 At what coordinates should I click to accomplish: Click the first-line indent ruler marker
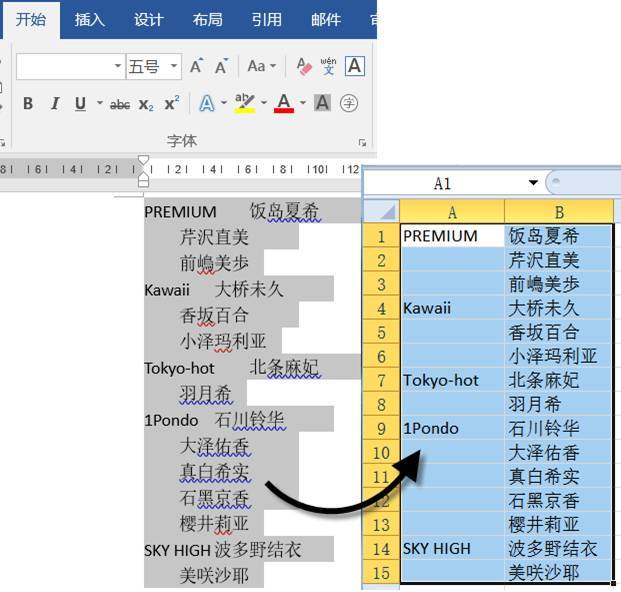coord(143,160)
